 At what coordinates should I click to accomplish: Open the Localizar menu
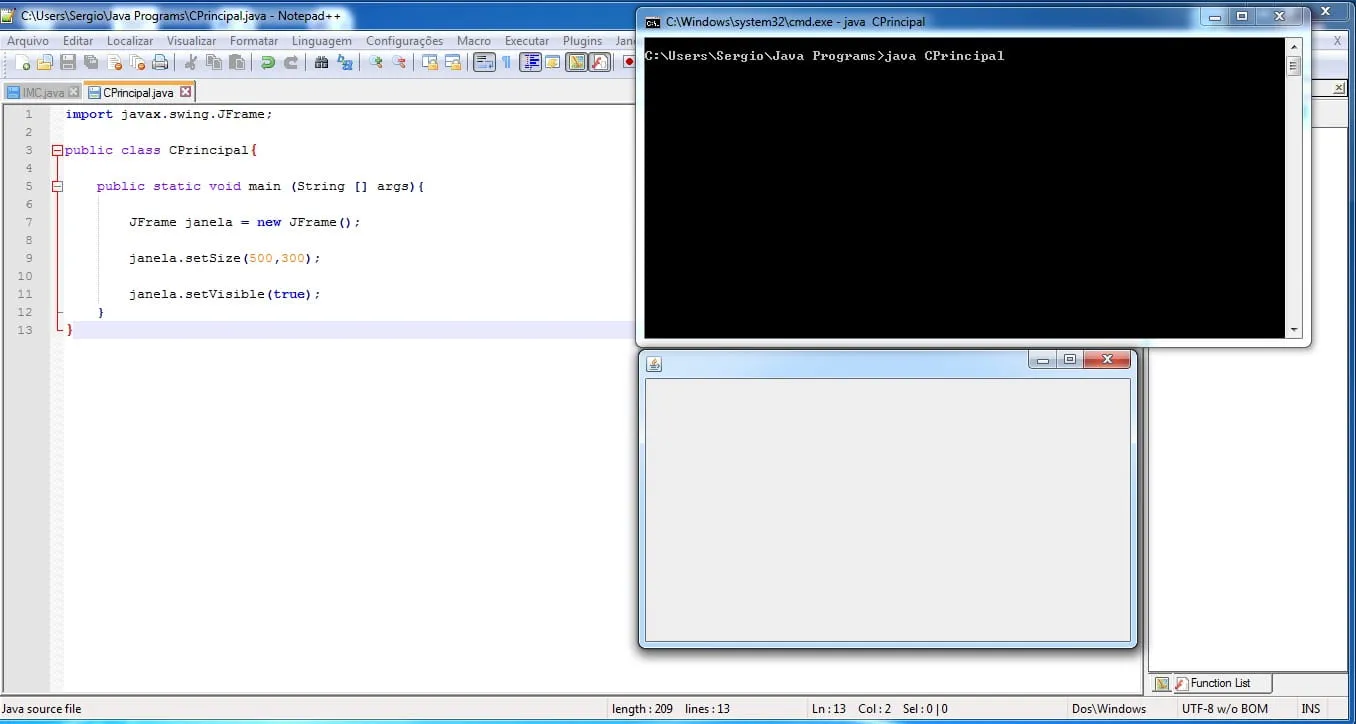point(130,41)
